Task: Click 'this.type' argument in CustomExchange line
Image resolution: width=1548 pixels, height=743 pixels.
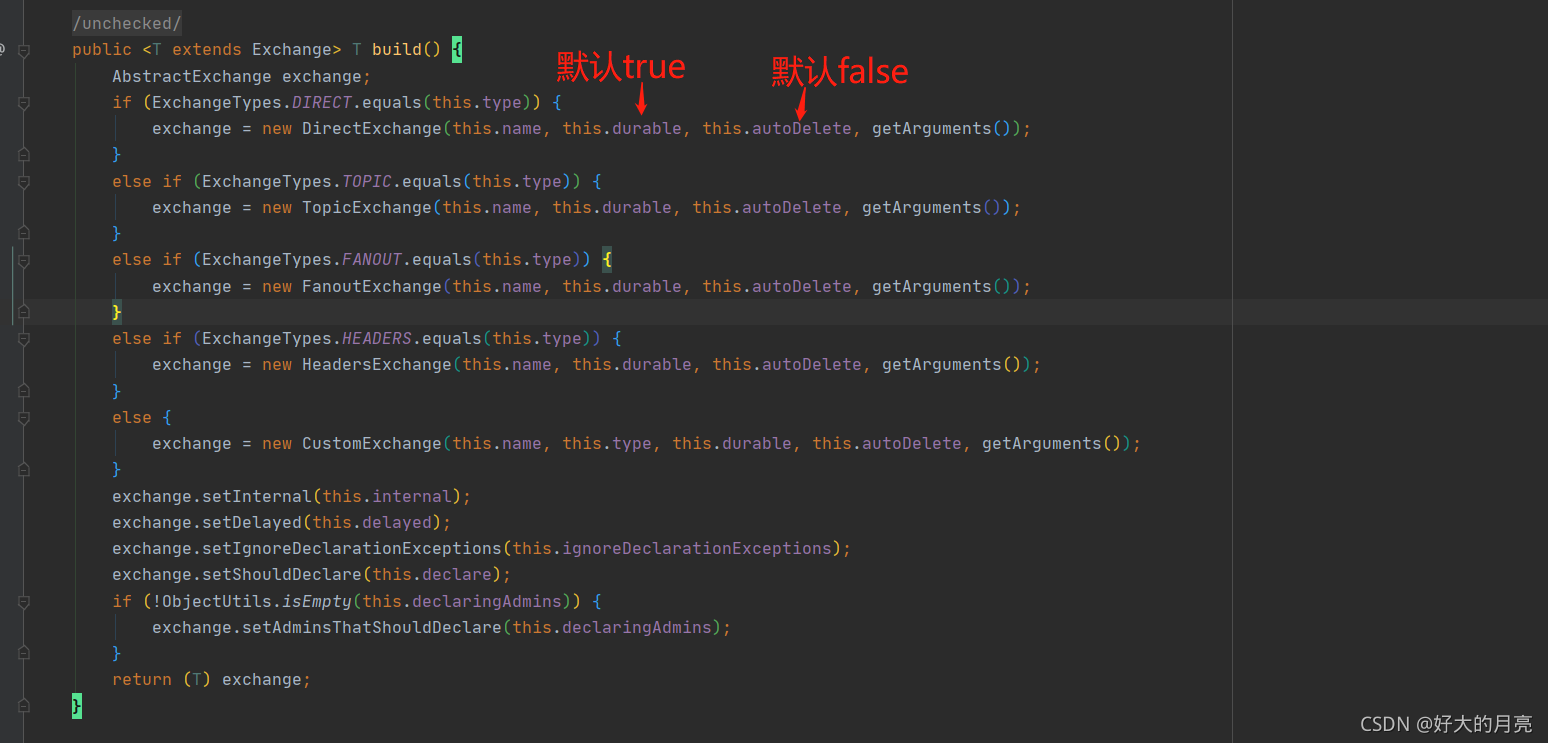Action: click(607, 443)
